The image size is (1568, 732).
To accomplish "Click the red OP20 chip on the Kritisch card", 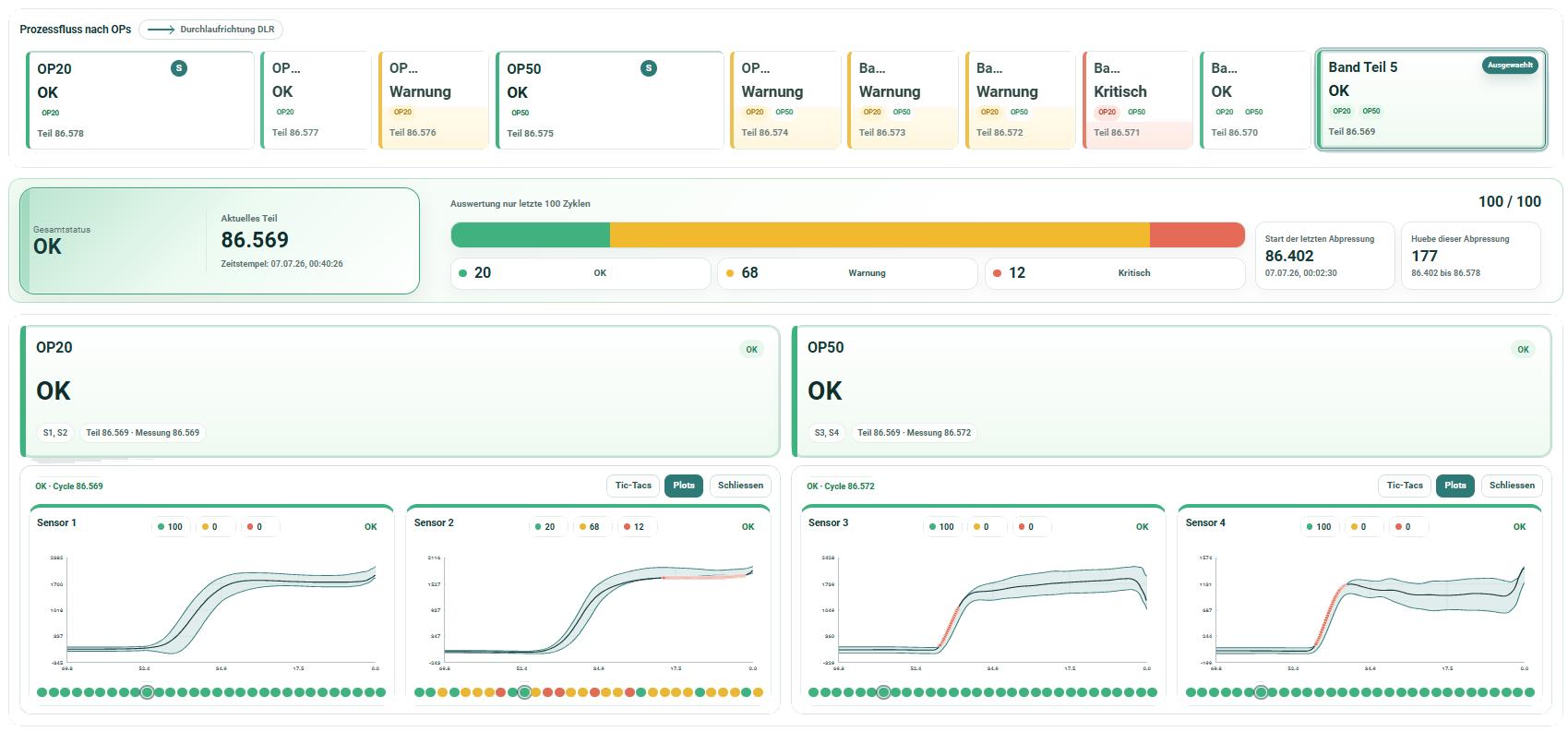I will coord(1107,112).
